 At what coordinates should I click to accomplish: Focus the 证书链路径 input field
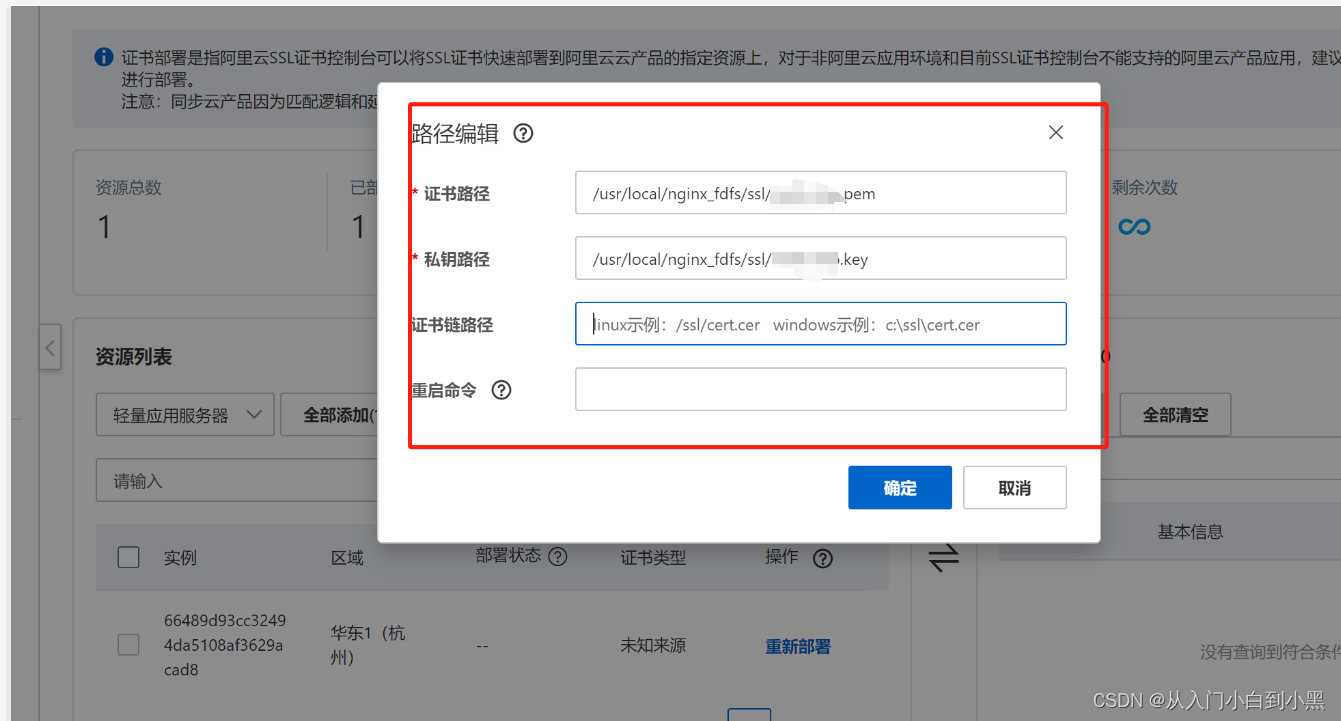[x=821, y=324]
